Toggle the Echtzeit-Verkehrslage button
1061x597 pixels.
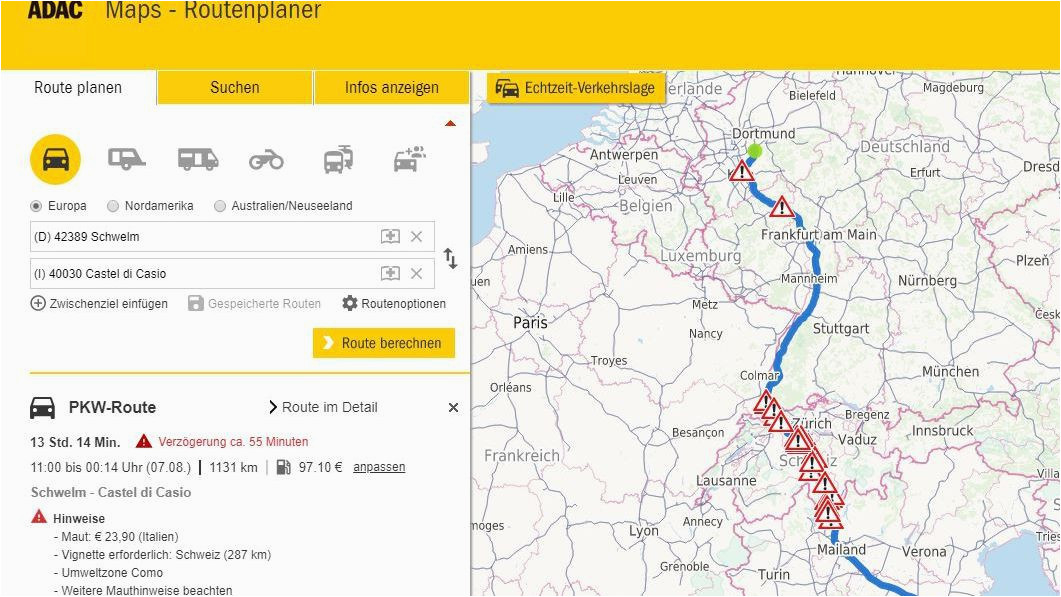point(576,88)
